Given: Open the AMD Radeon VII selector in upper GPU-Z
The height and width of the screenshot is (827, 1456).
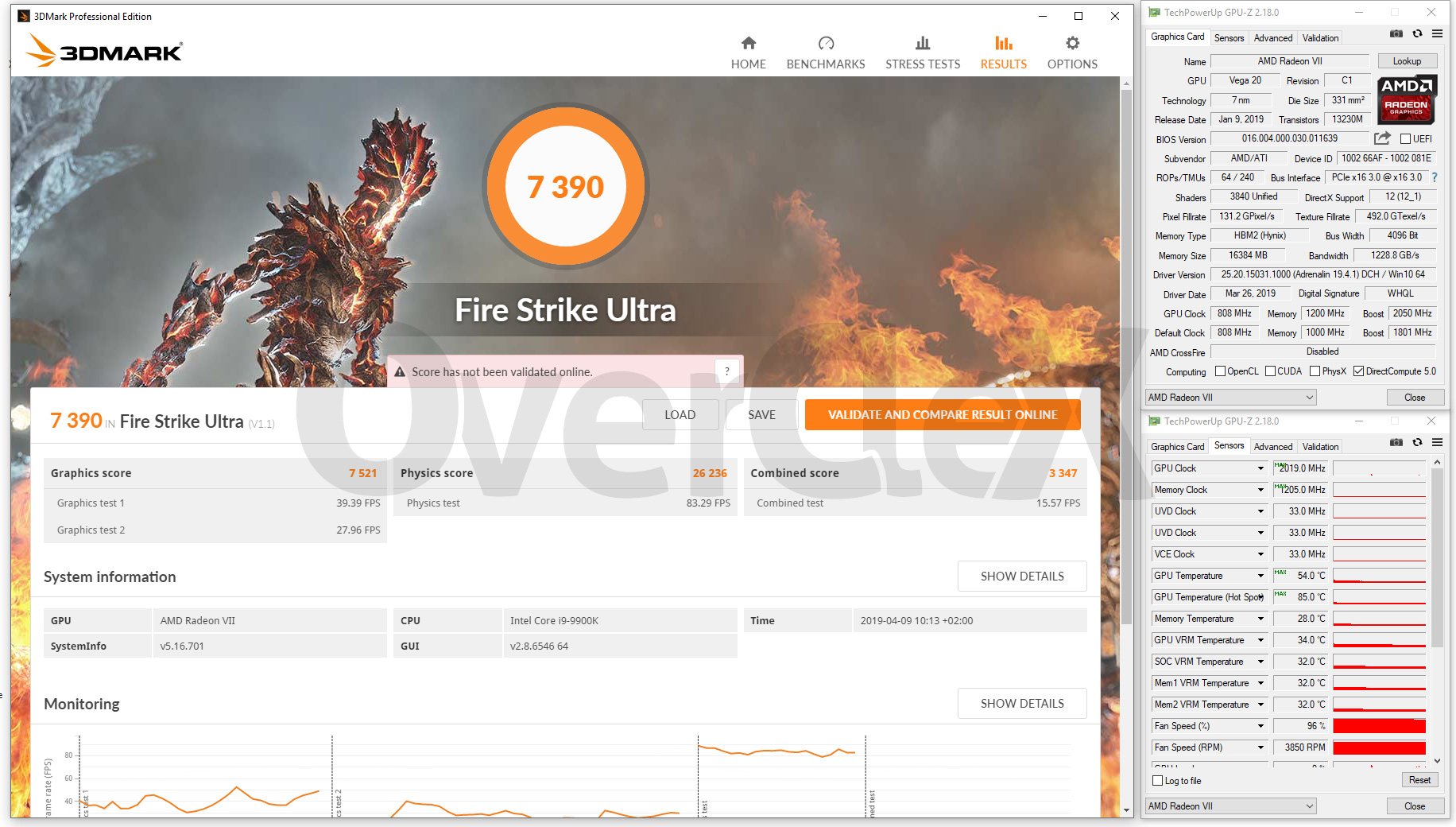Looking at the screenshot, I should pos(1231,397).
